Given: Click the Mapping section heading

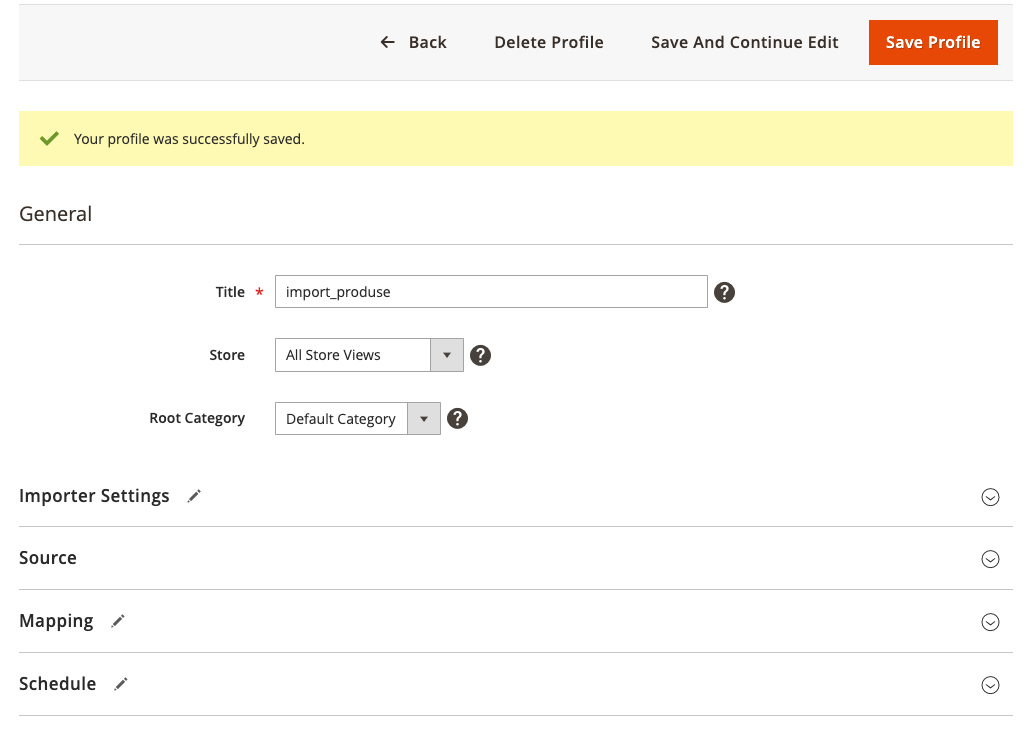Looking at the screenshot, I should 56,621.
